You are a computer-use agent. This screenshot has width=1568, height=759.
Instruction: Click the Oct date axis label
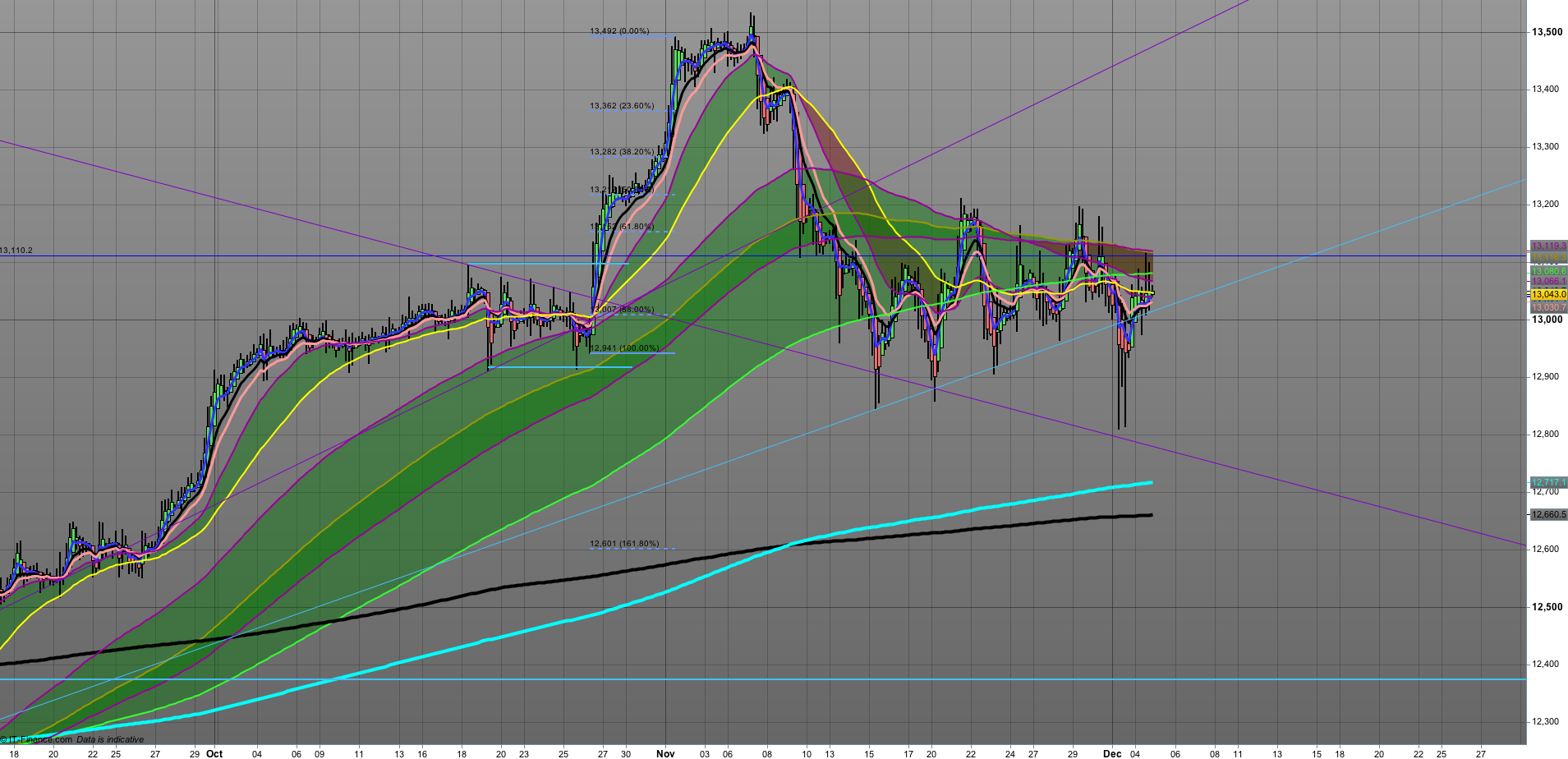click(x=214, y=753)
